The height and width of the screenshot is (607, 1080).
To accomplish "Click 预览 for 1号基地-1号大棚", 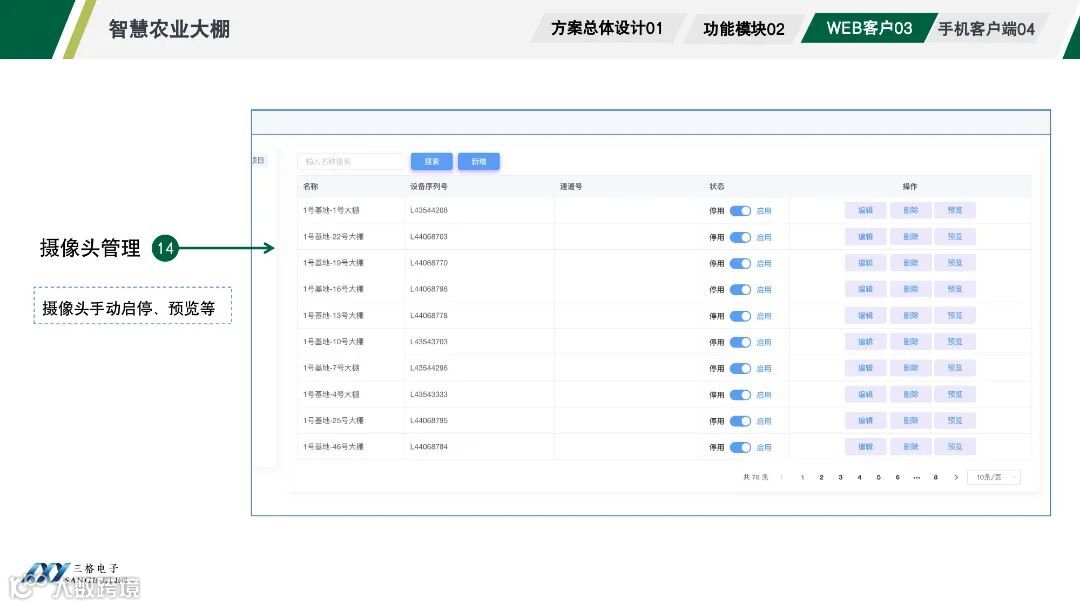I will [955, 210].
